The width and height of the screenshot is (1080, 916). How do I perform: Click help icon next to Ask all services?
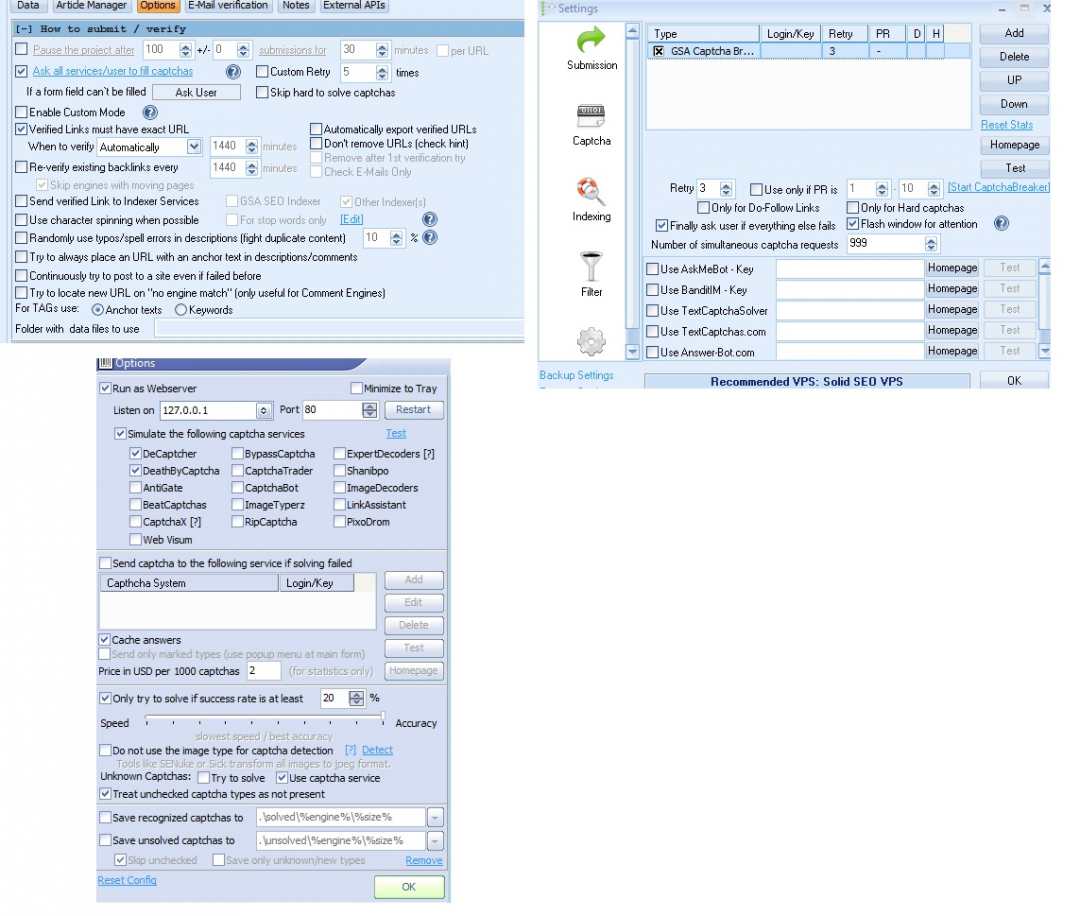233,72
